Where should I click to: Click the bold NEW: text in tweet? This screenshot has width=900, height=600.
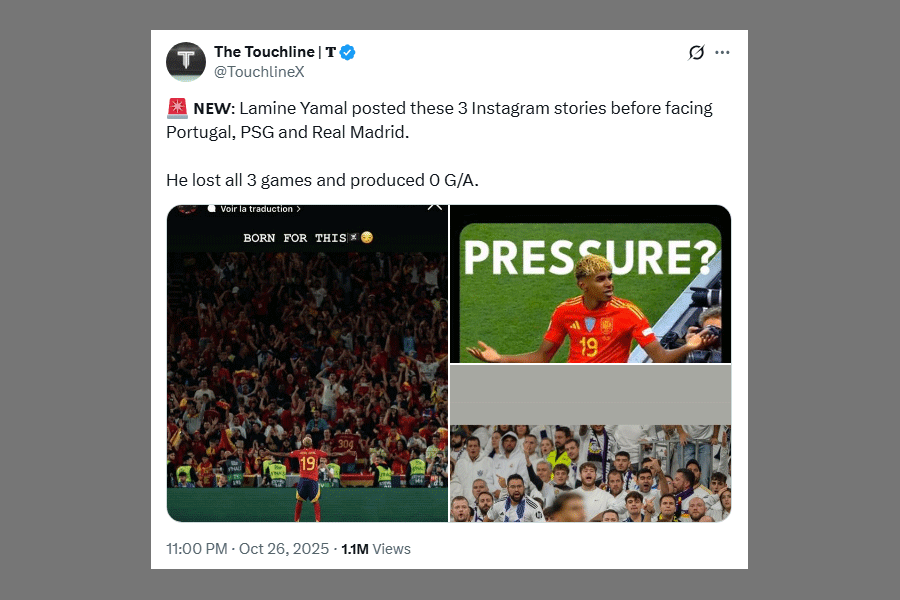point(214,109)
